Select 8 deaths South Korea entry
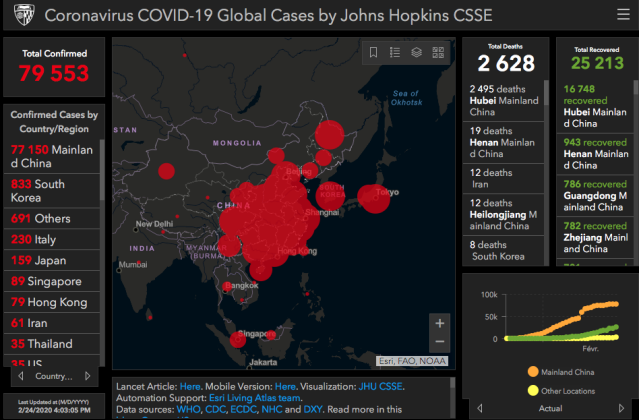This screenshot has height=420, width=639. point(503,251)
